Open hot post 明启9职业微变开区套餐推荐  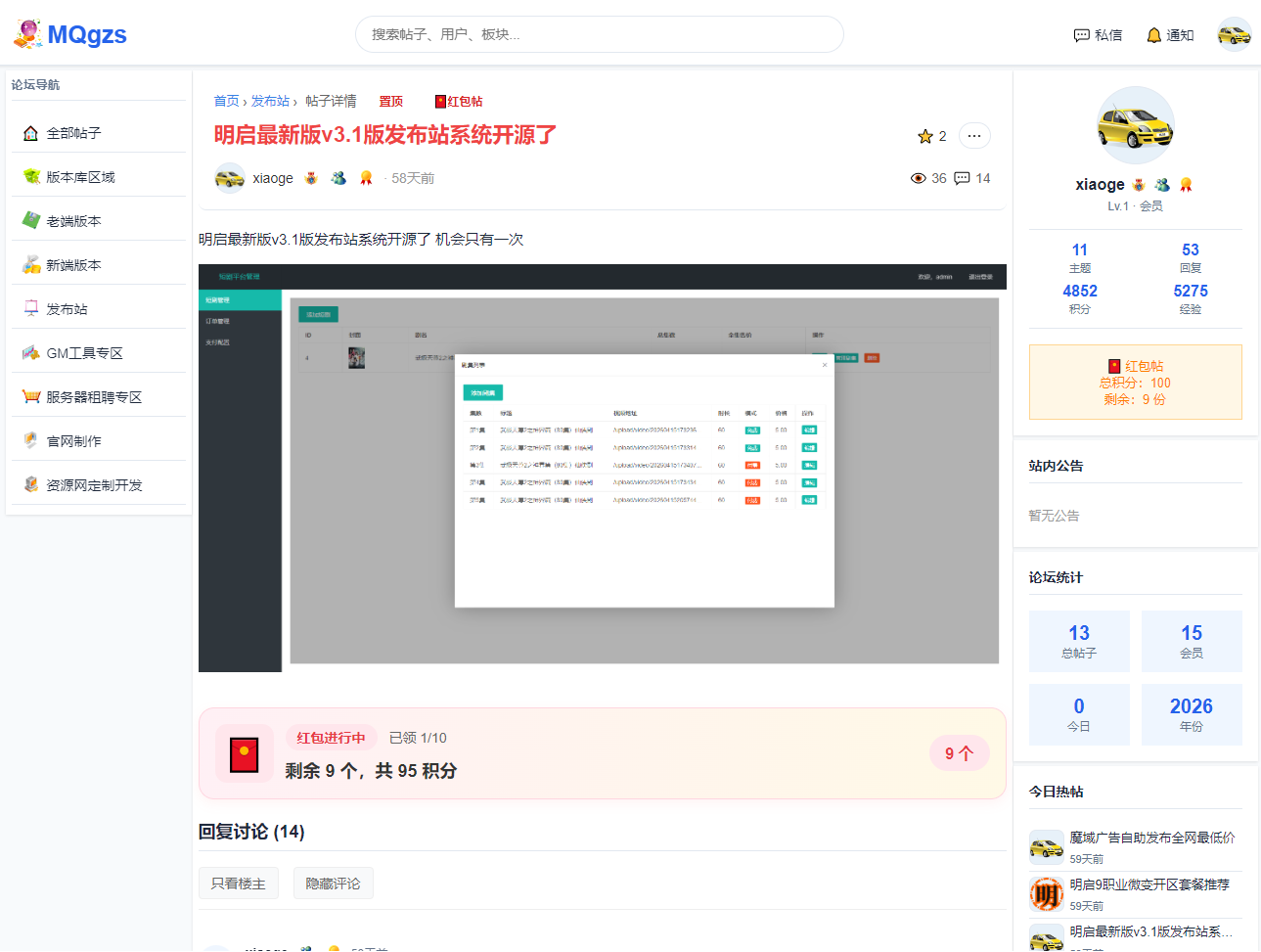pos(1149,884)
